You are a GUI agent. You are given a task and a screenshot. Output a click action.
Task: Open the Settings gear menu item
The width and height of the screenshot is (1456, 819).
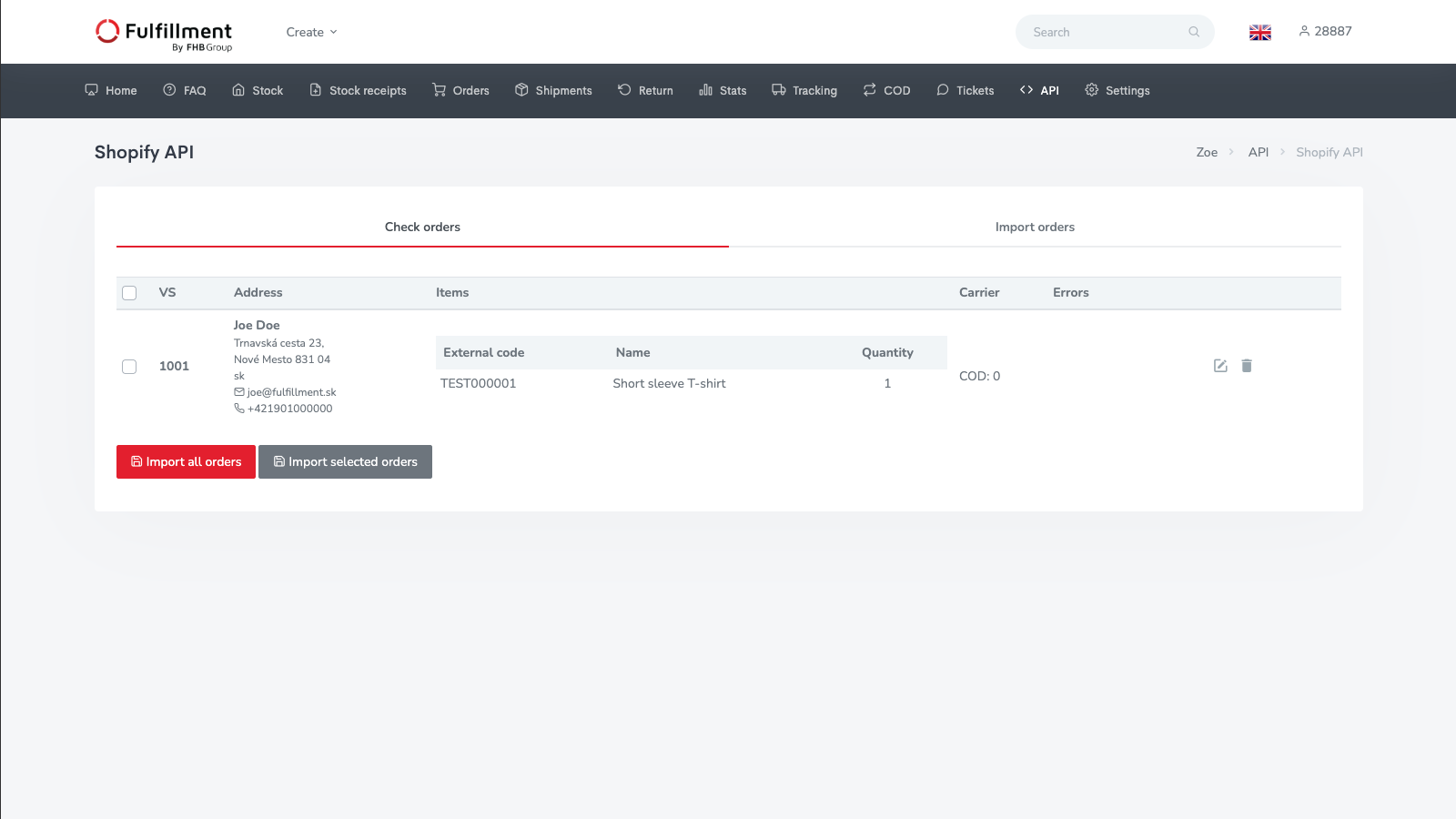[1117, 91]
